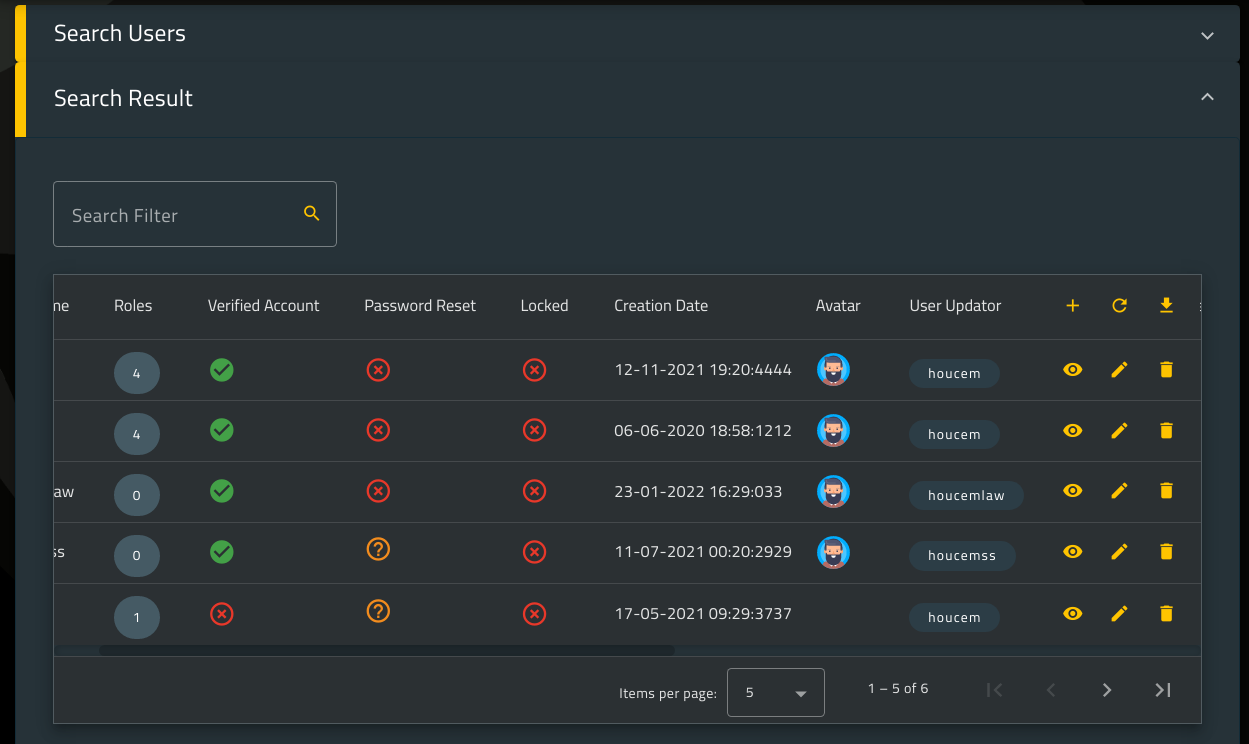The width and height of the screenshot is (1249, 744).
Task: Click the verified check in the houcemss row
Action: [222, 552]
